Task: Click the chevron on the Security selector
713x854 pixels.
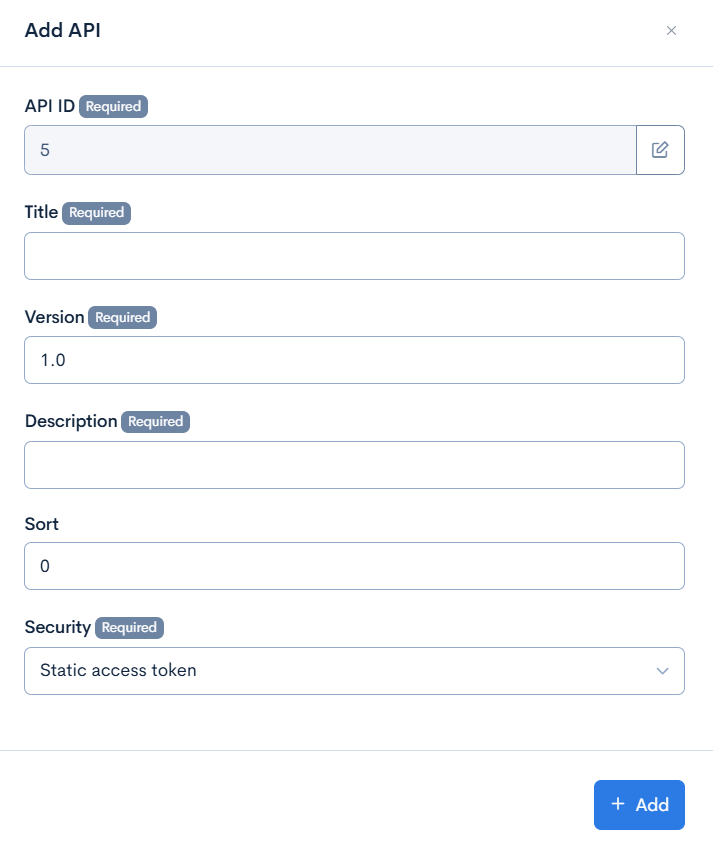Action: (661, 671)
